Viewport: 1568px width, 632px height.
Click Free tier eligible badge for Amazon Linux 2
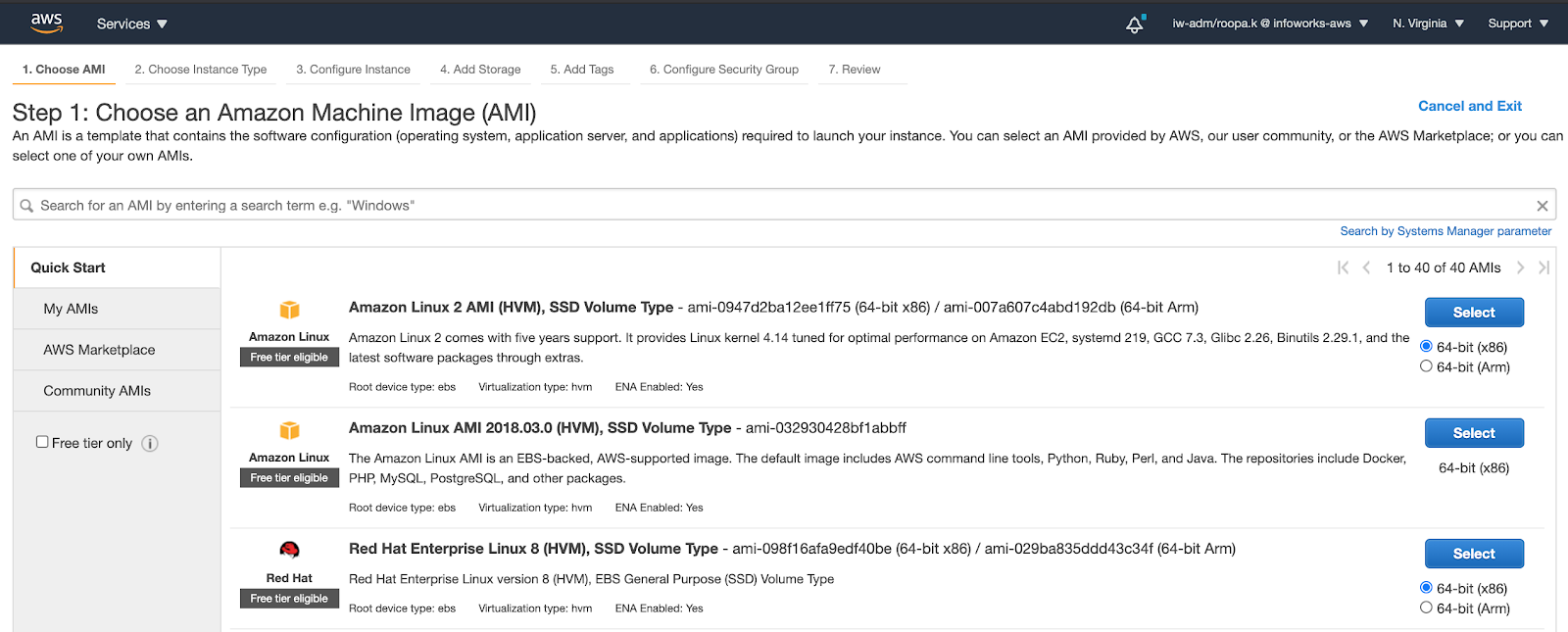coord(289,358)
